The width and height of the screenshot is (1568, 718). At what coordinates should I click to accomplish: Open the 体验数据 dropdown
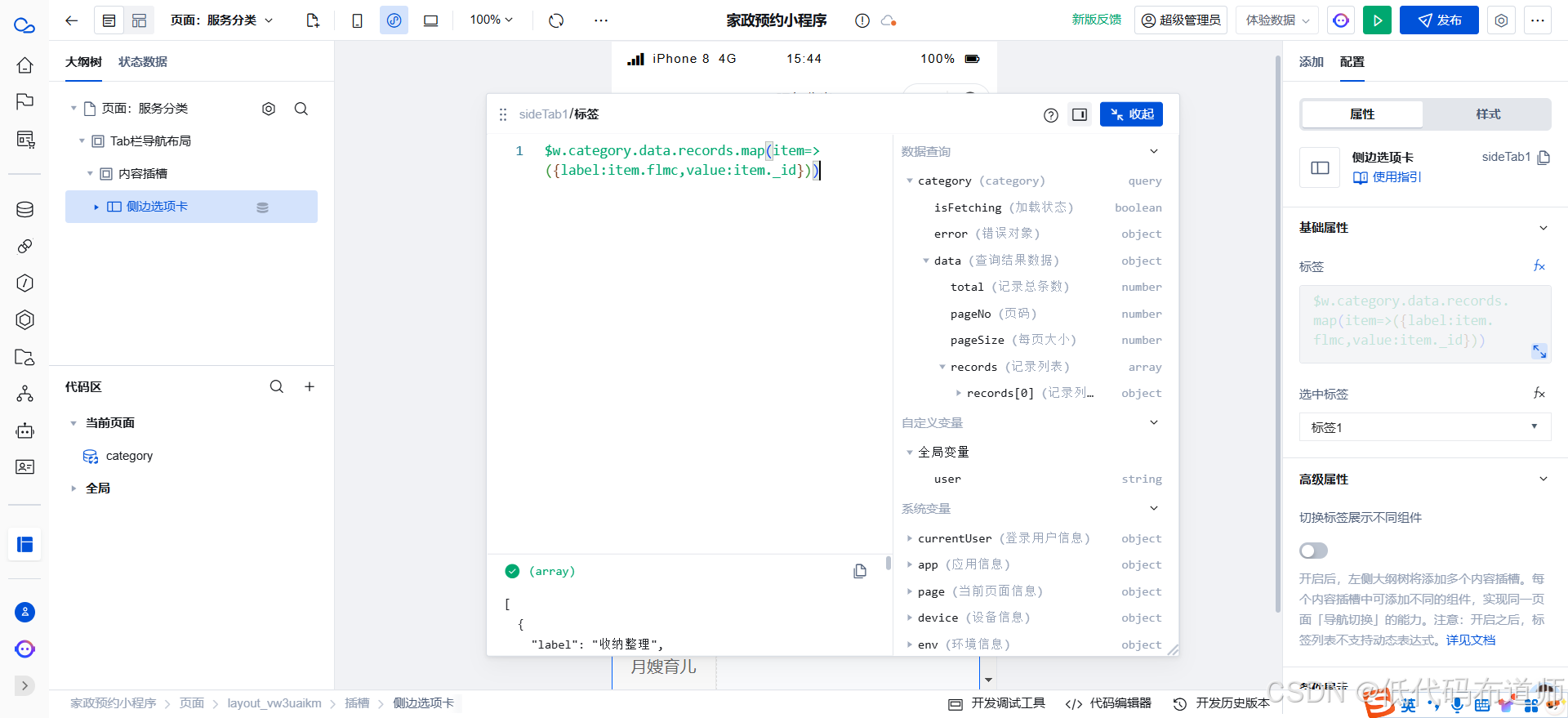pos(1277,20)
